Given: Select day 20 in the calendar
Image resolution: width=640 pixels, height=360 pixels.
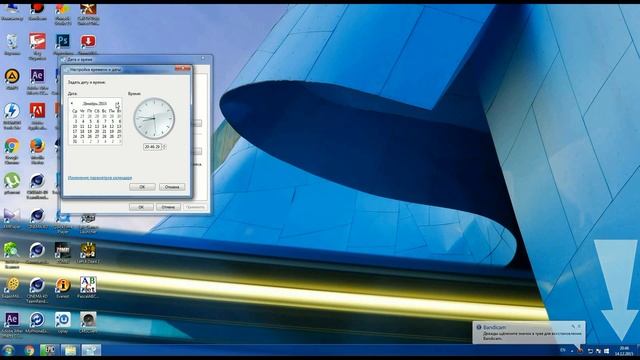Looking at the screenshot, I should click(97, 131).
